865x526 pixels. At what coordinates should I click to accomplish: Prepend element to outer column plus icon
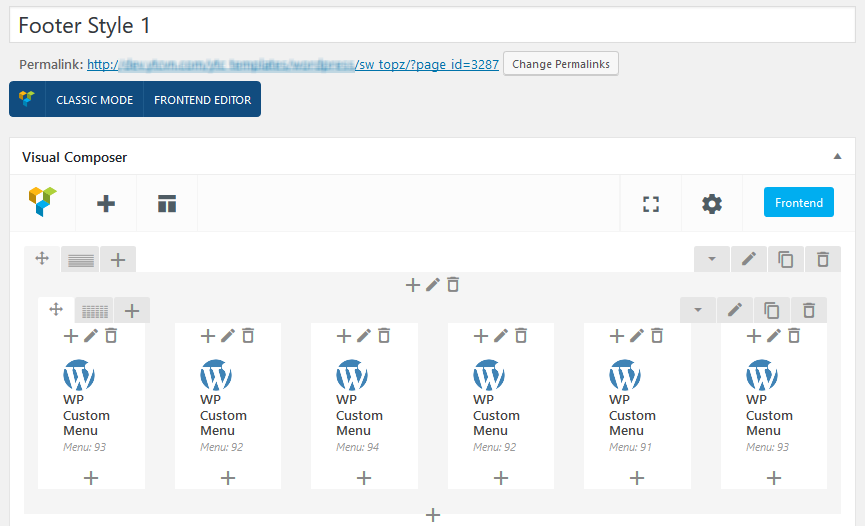413,285
